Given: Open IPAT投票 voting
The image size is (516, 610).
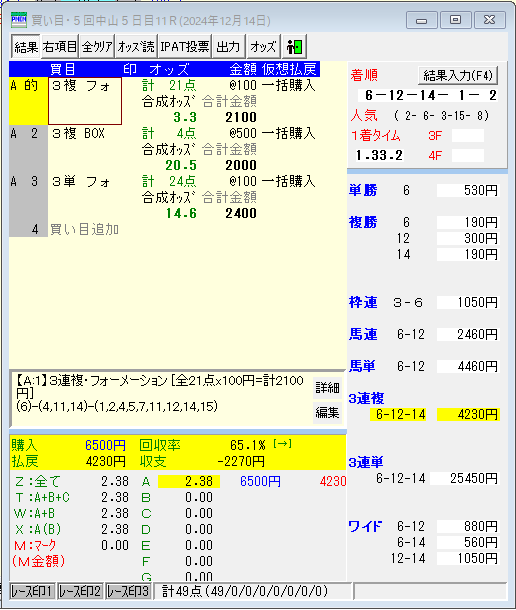Looking at the screenshot, I should click(x=185, y=47).
